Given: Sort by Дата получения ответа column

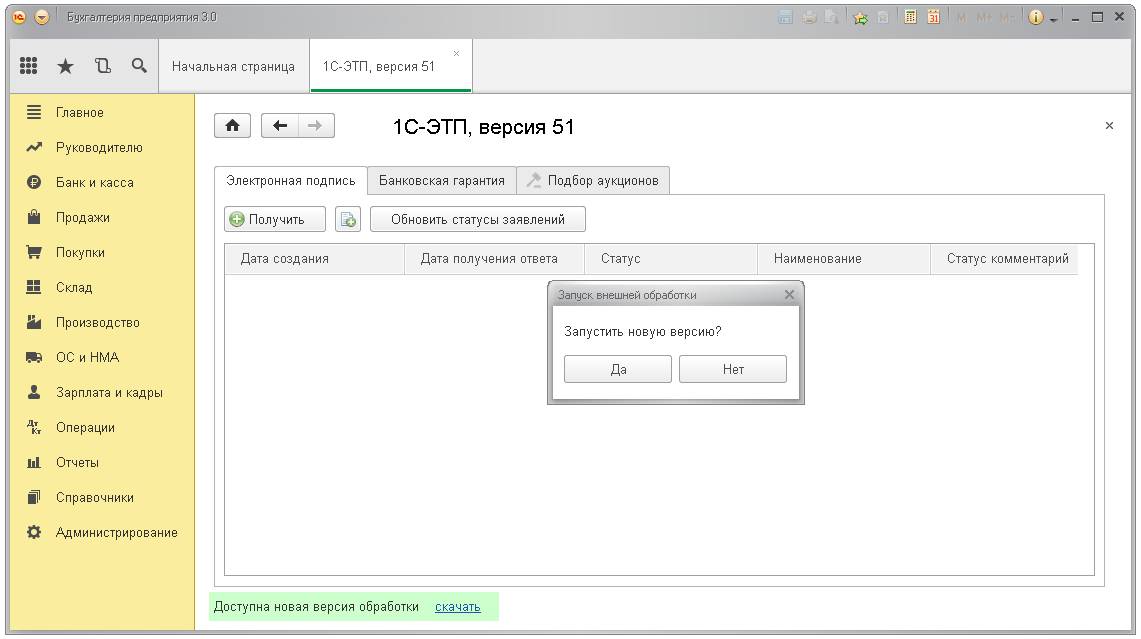Looking at the screenshot, I should click(x=494, y=258).
